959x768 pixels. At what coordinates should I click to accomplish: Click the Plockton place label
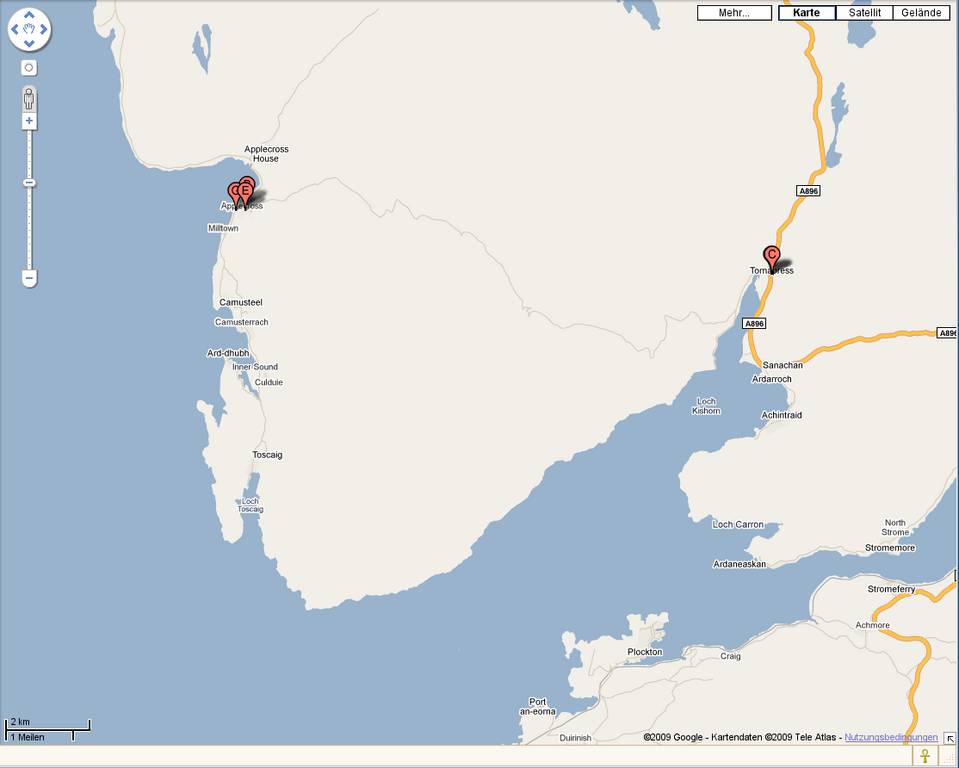[x=645, y=652]
